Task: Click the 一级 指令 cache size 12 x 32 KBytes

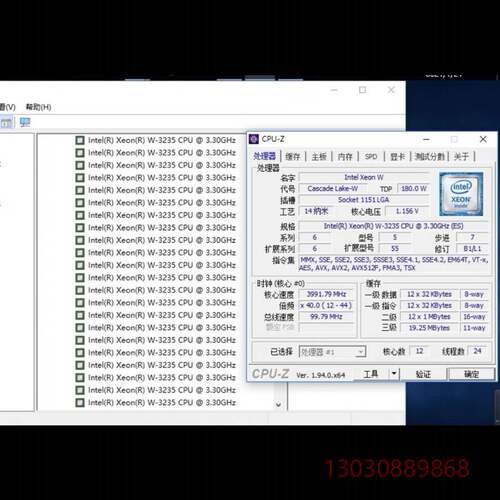Action: pos(429,305)
